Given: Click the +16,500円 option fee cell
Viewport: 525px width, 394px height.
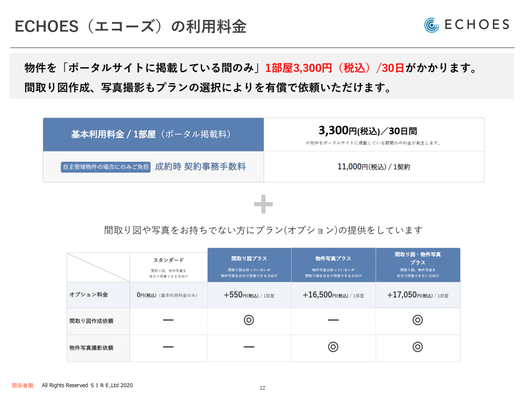Looking at the screenshot, I should (333, 295).
